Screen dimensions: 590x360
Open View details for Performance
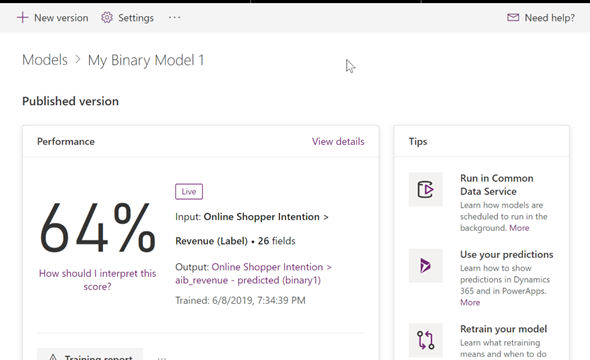[x=338, y=141]
